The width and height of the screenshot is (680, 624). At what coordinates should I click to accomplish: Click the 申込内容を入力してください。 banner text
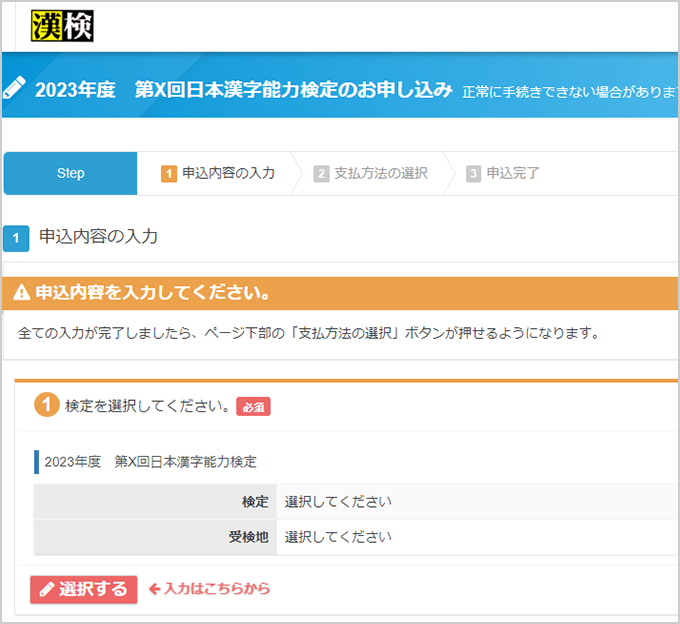tap(153, 293)
